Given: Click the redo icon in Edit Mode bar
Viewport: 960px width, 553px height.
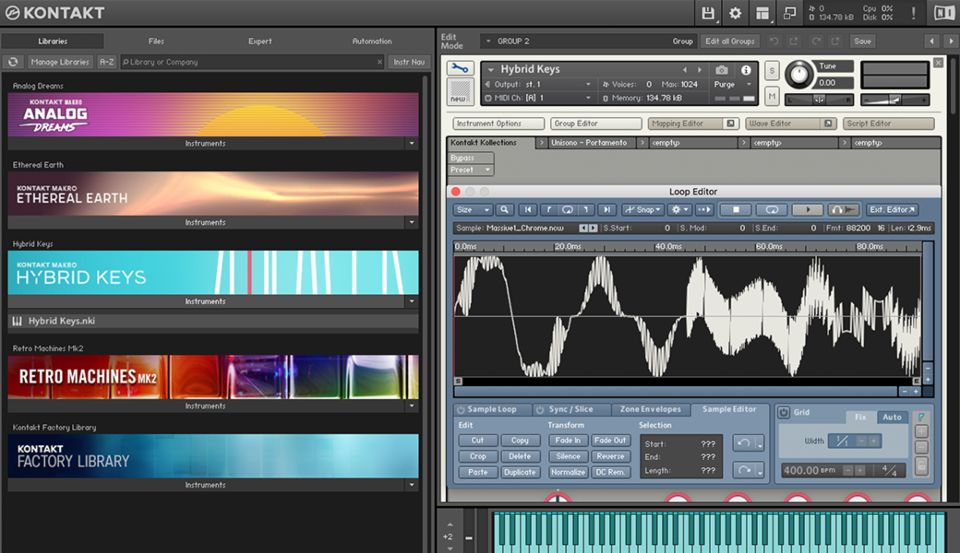Looking at the screenshot, I should (816, 41).
